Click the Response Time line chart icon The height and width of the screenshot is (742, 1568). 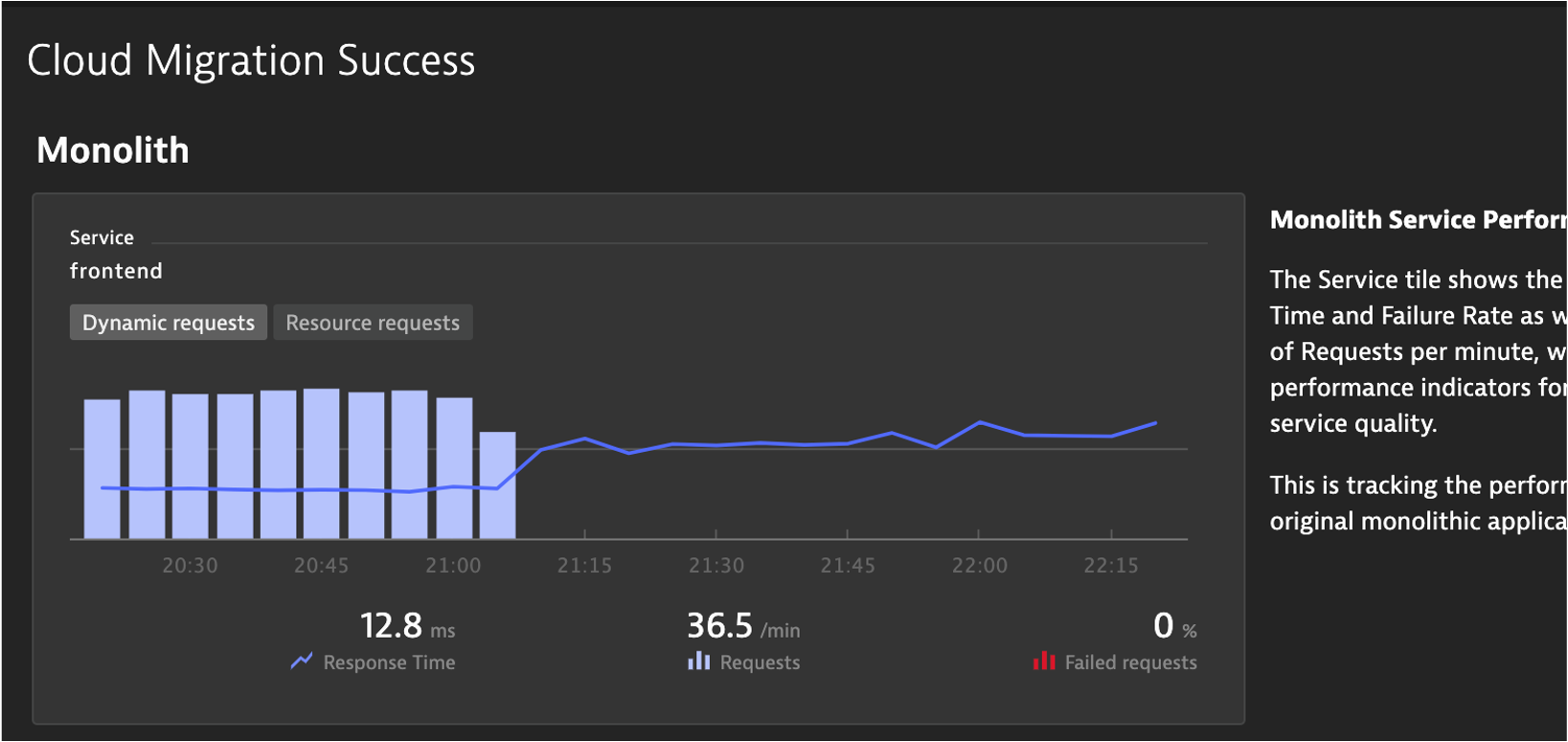pos(302,661)
